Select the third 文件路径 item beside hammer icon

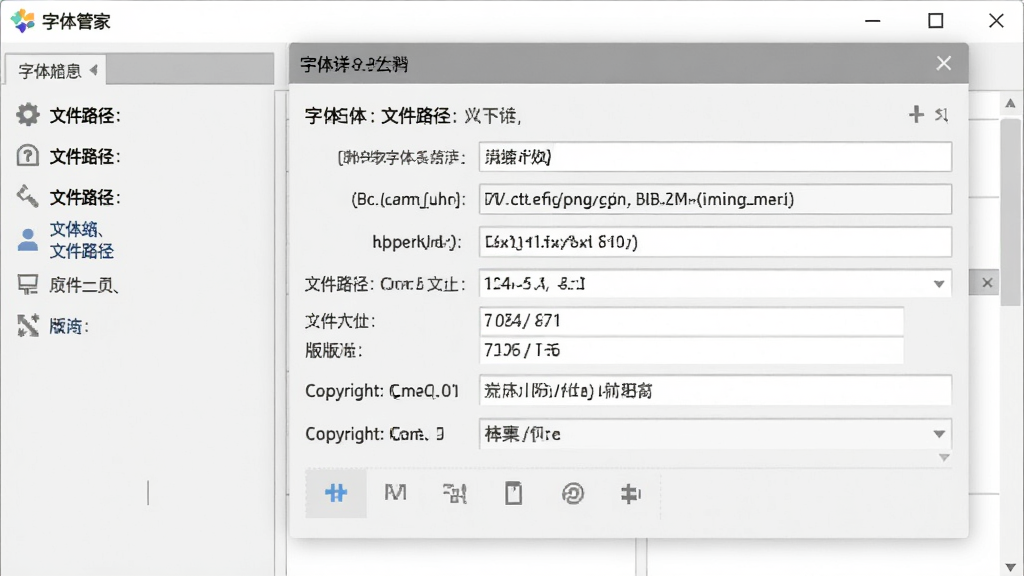(x=85, y=197)
